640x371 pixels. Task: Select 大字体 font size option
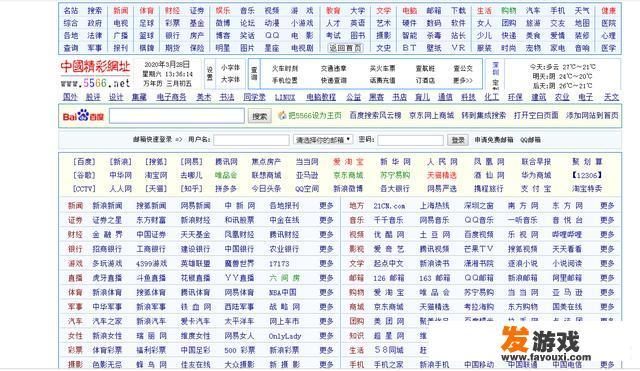pyautogui.click(x=230, y=79)
